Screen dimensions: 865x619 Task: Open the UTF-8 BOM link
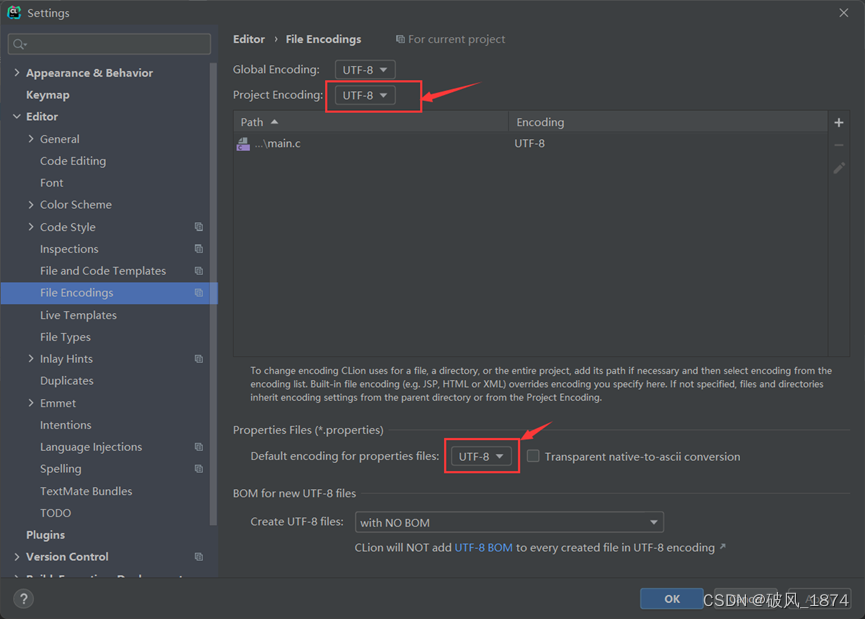pos(483,547)
